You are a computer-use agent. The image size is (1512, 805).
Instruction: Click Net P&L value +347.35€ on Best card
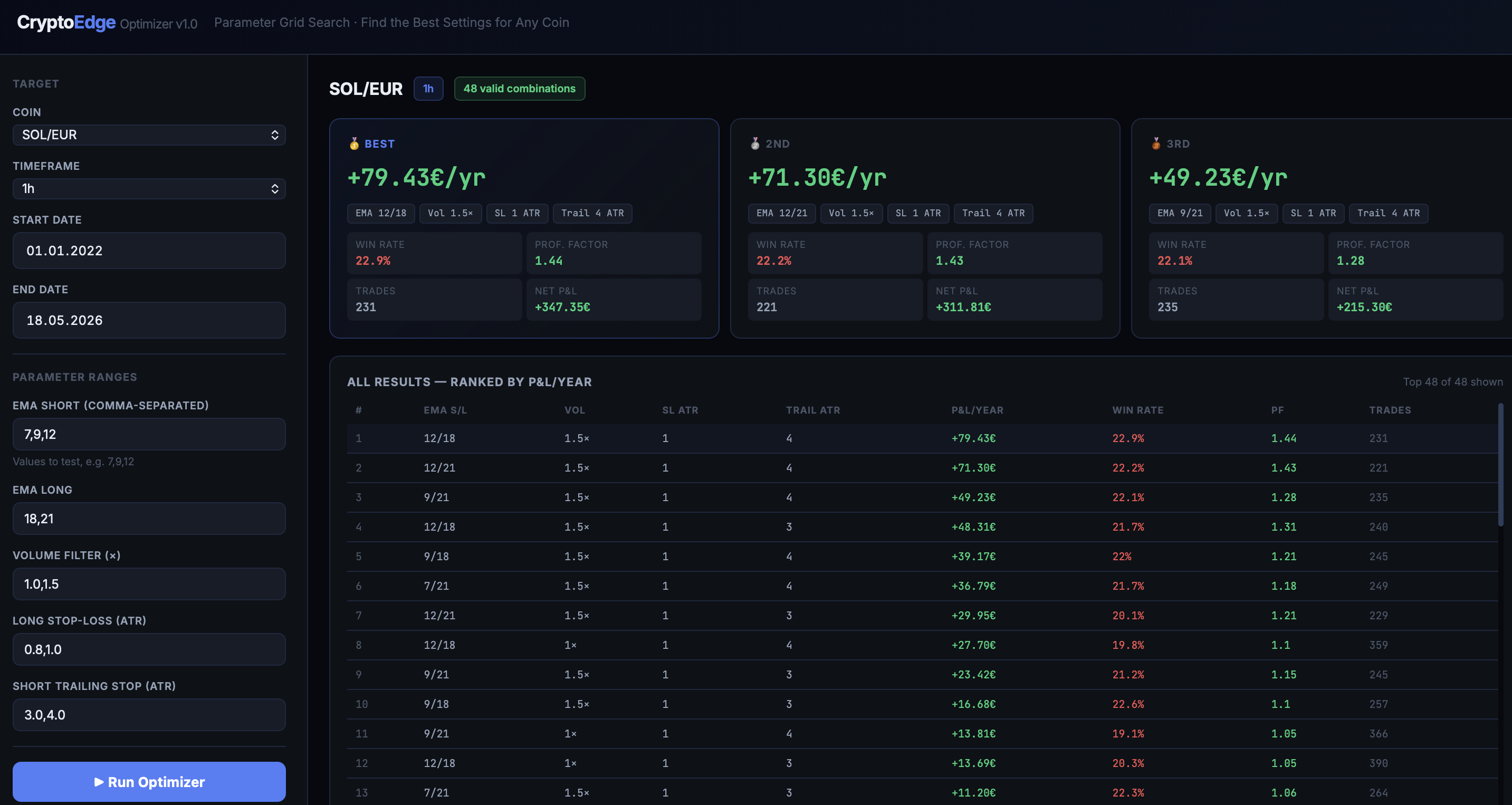tap(562, 308)
